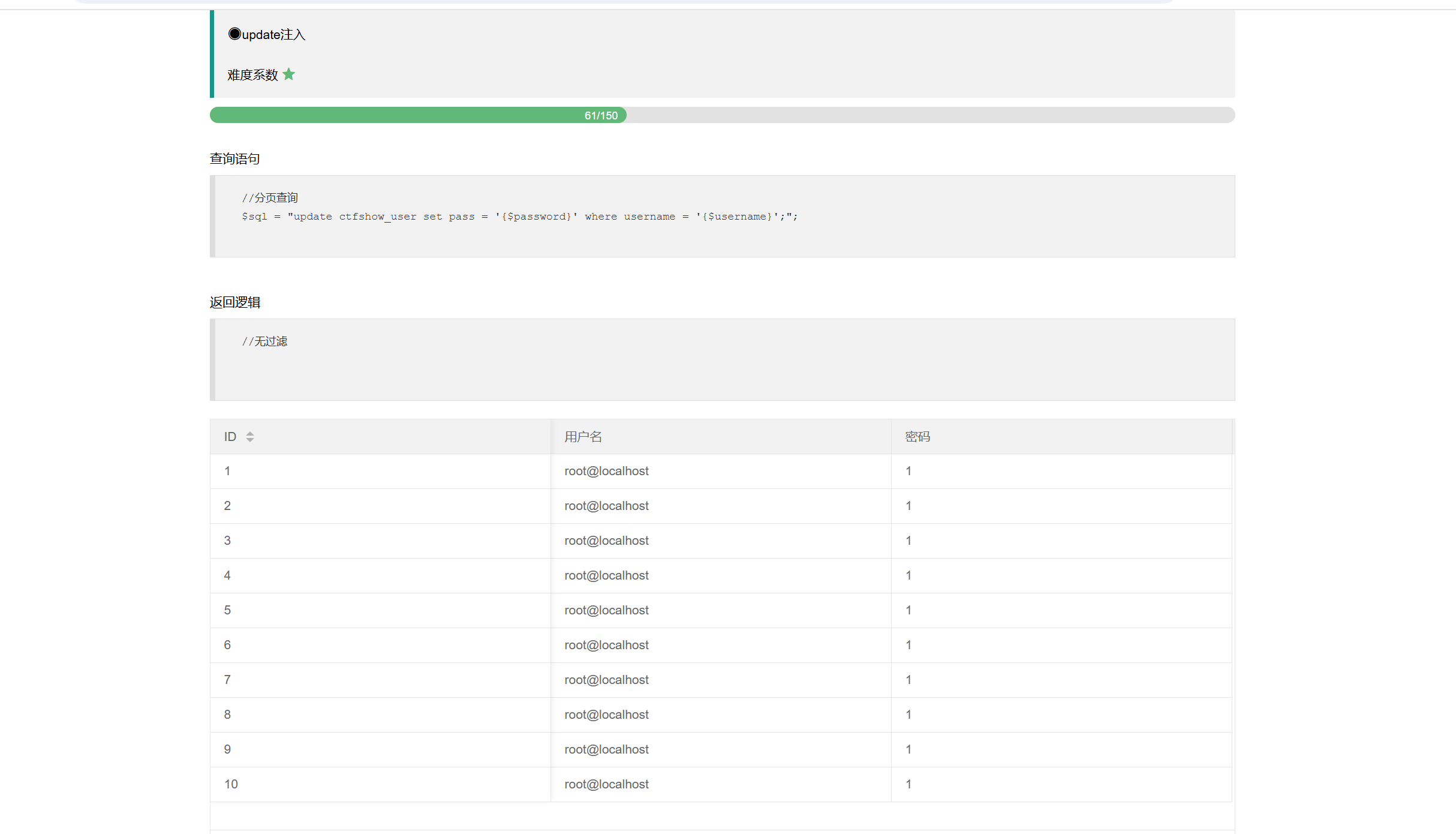This screenshot has width=1456, height=834.
Task: Click the green difficulty star icon
Action: [288, 74]
